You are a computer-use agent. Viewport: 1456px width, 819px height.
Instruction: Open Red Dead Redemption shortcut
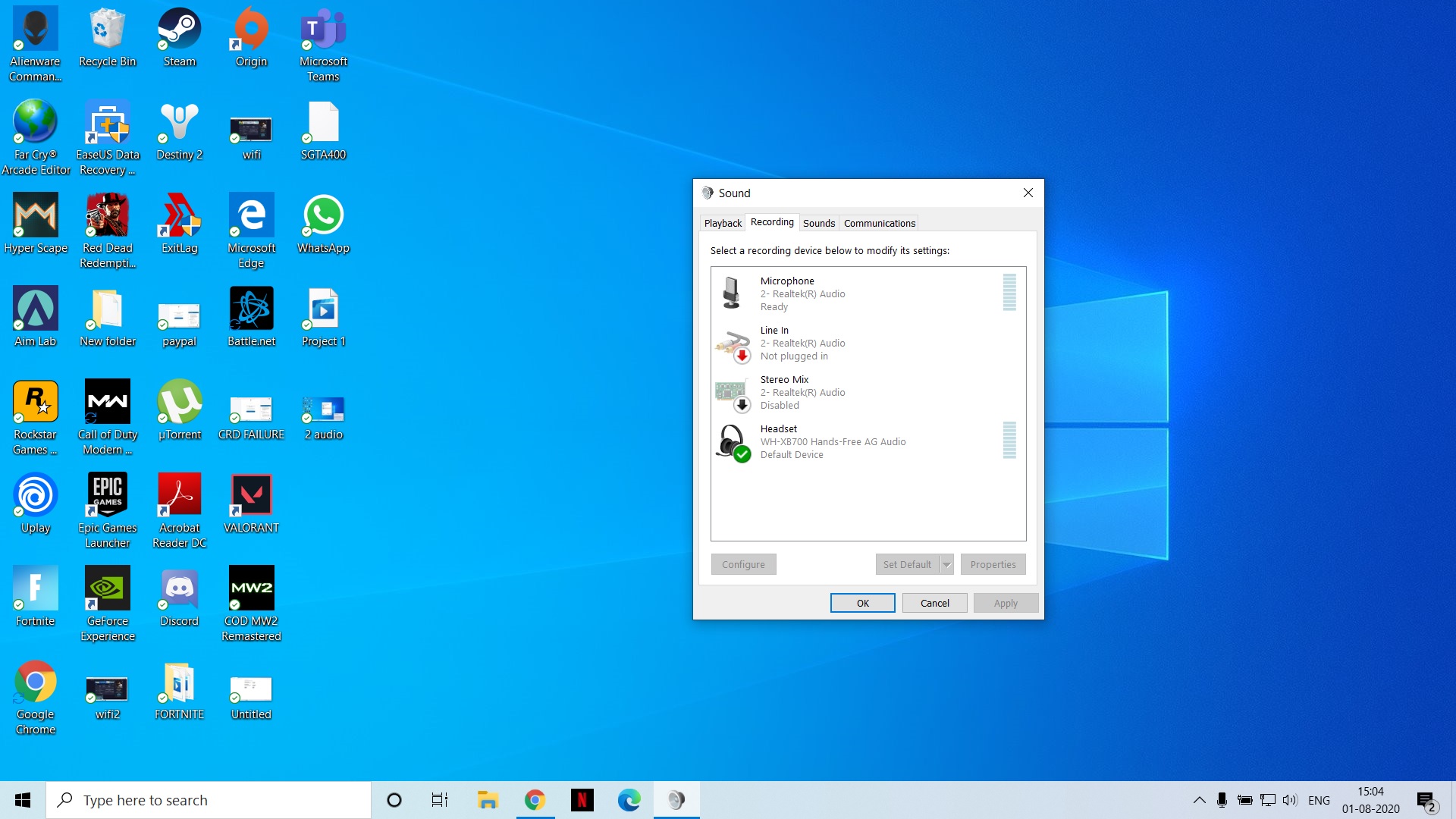point(107,231)
